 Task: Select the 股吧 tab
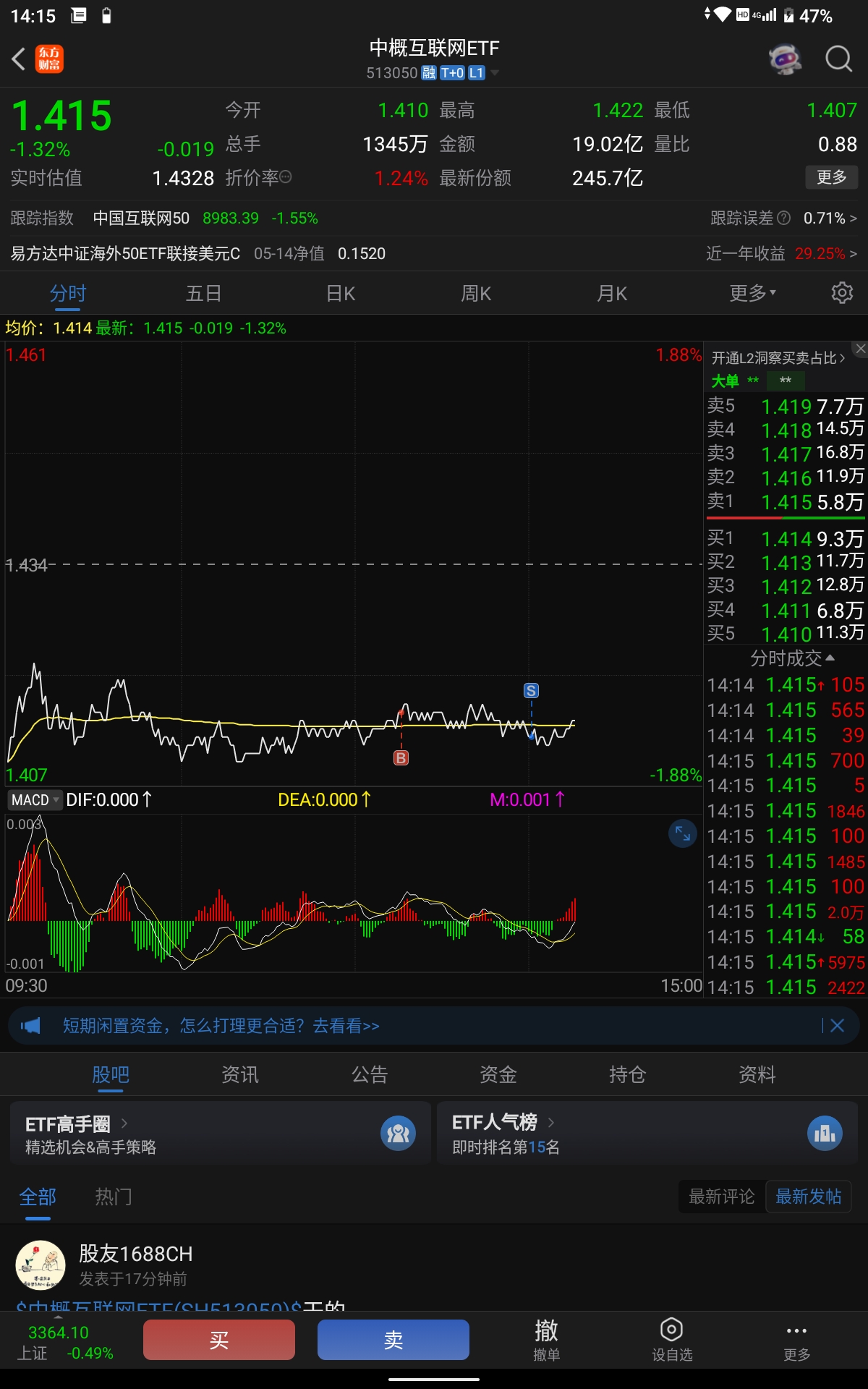111,1074
